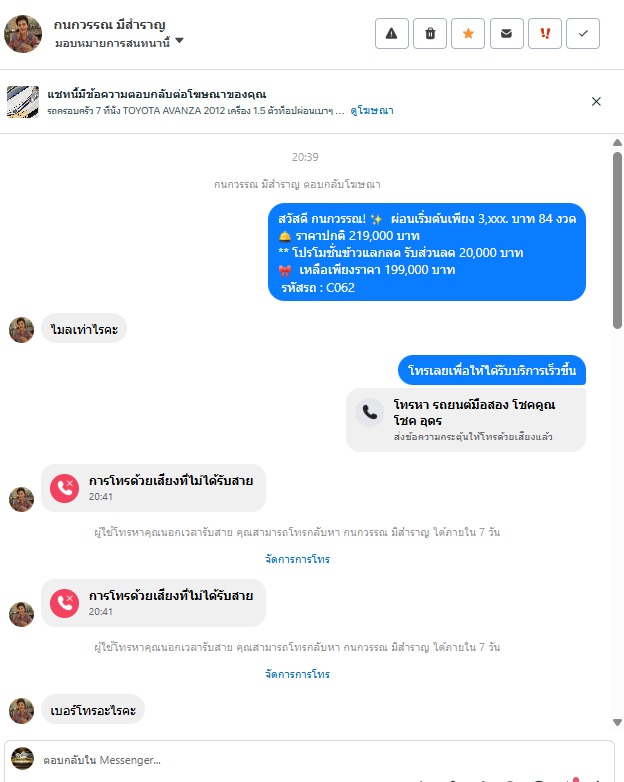Screen dimensions: 624x782
Task: Click the scrollbar down arrow
Action: tap(617, 722)
